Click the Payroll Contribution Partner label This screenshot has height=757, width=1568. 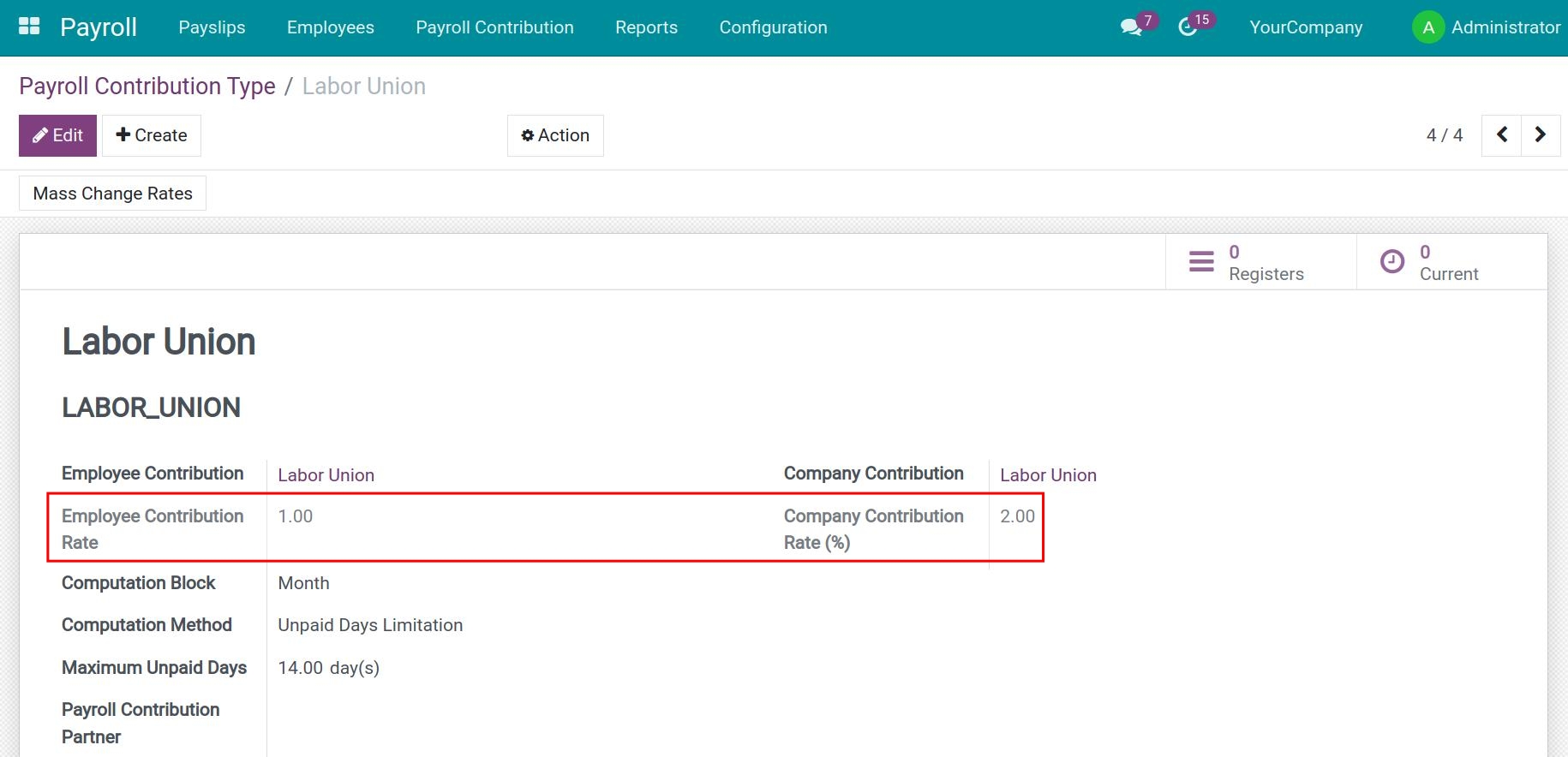coord(141,723)
